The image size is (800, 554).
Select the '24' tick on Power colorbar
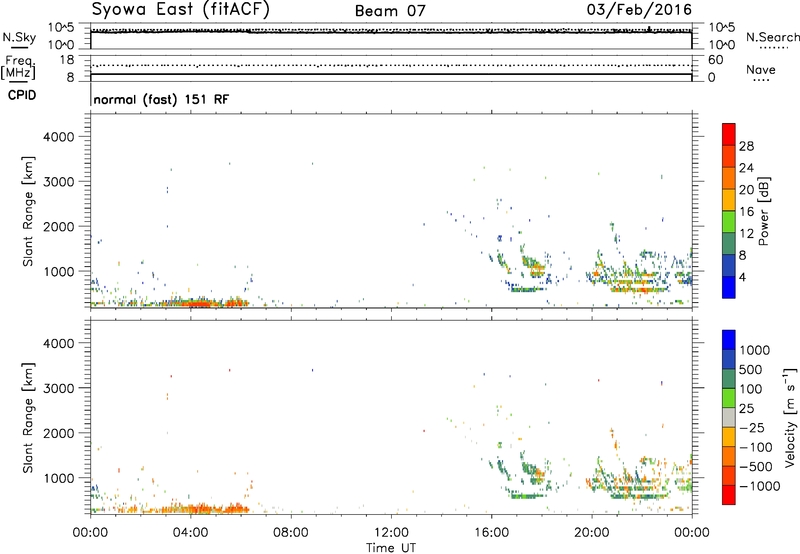coord(746,168)
